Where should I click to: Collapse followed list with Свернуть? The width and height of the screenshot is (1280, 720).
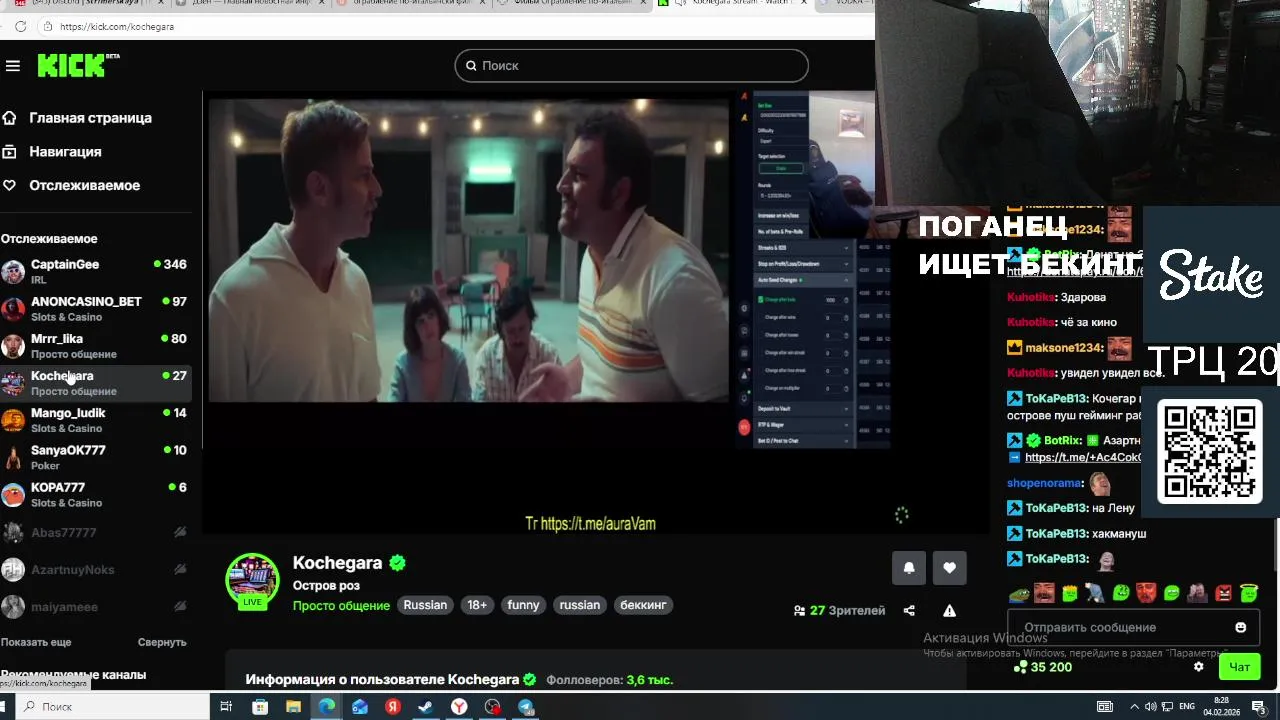[162, 642]
